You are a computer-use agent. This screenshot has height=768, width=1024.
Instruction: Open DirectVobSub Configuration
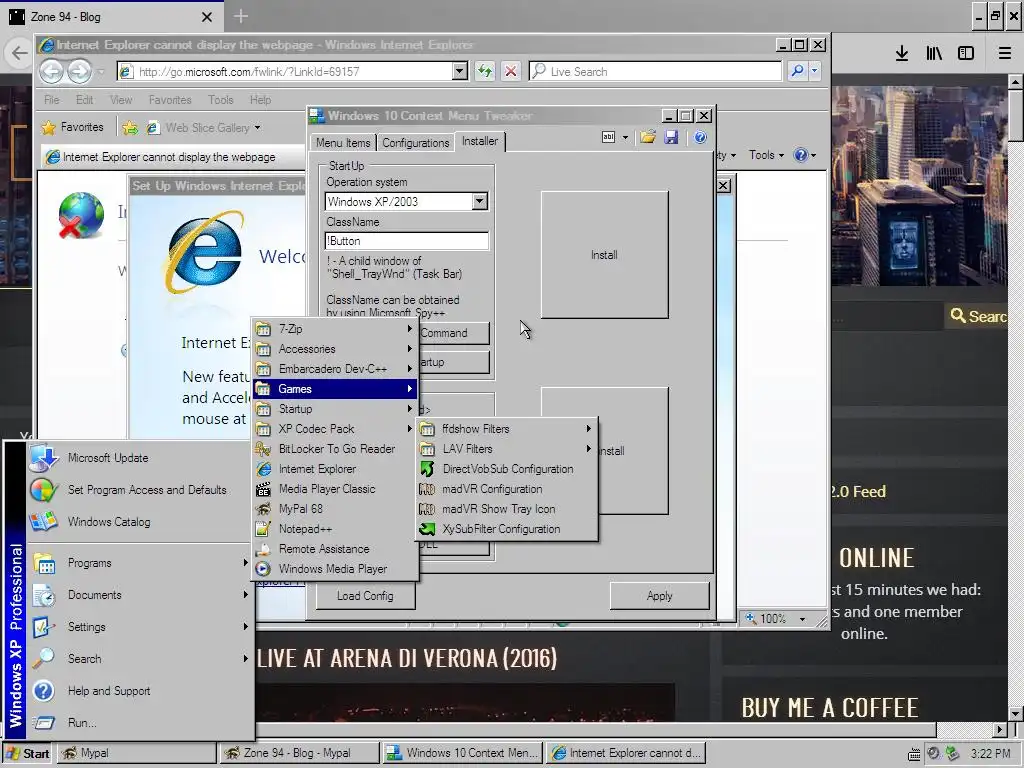click(507, 469)
